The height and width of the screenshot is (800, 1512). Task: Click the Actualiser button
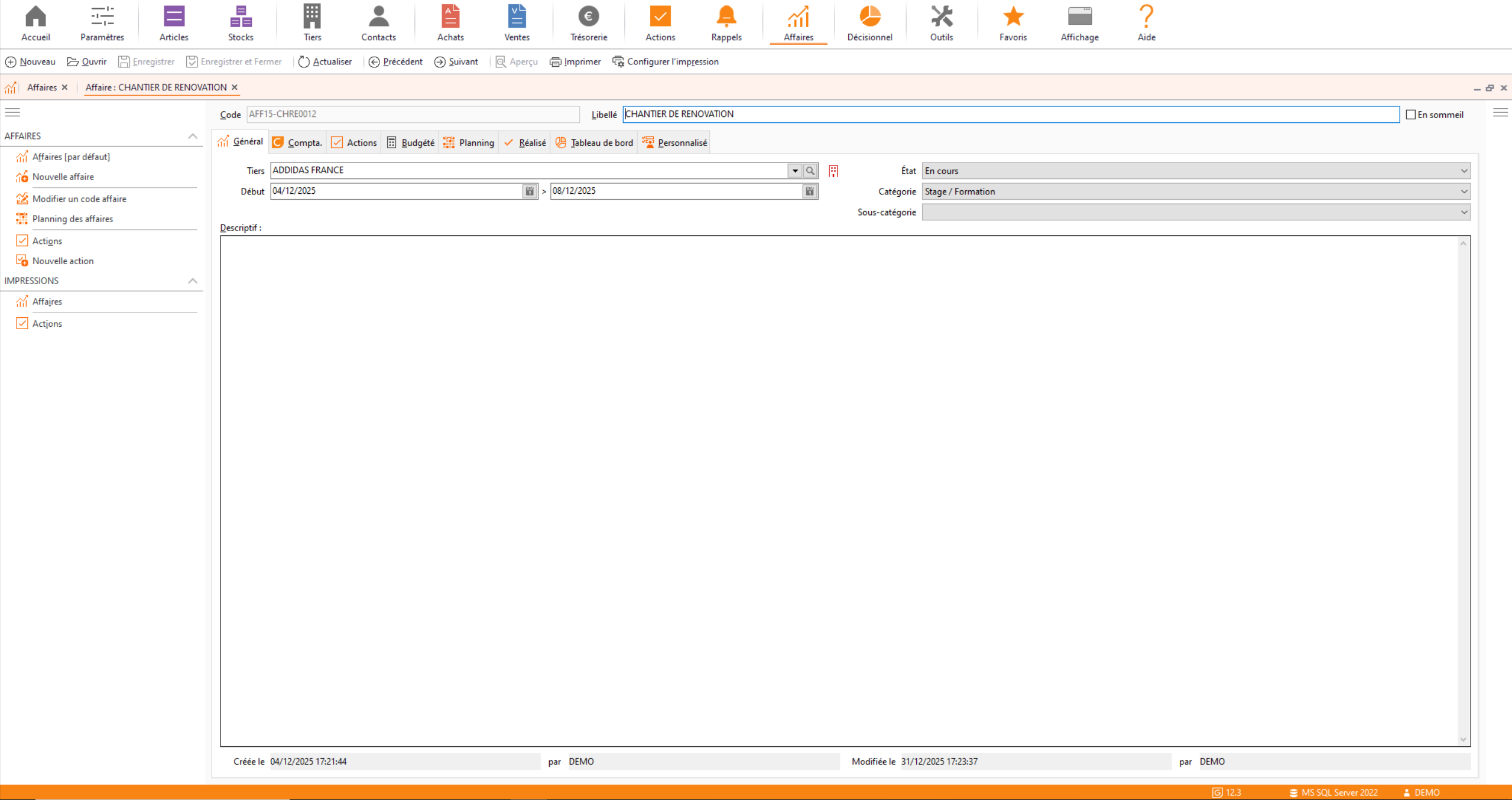(325, 62)
